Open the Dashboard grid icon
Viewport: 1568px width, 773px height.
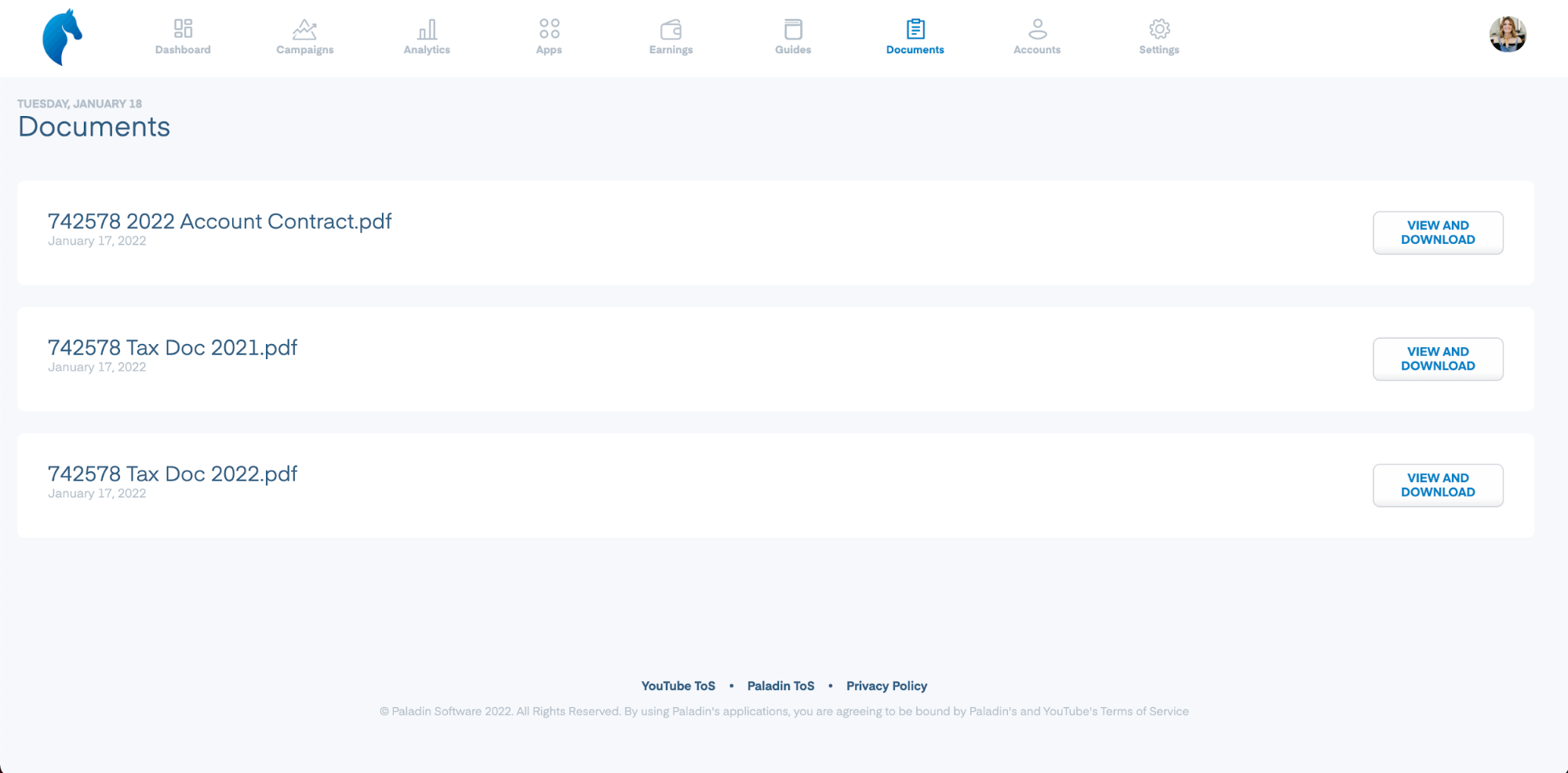tap(183, 29)
